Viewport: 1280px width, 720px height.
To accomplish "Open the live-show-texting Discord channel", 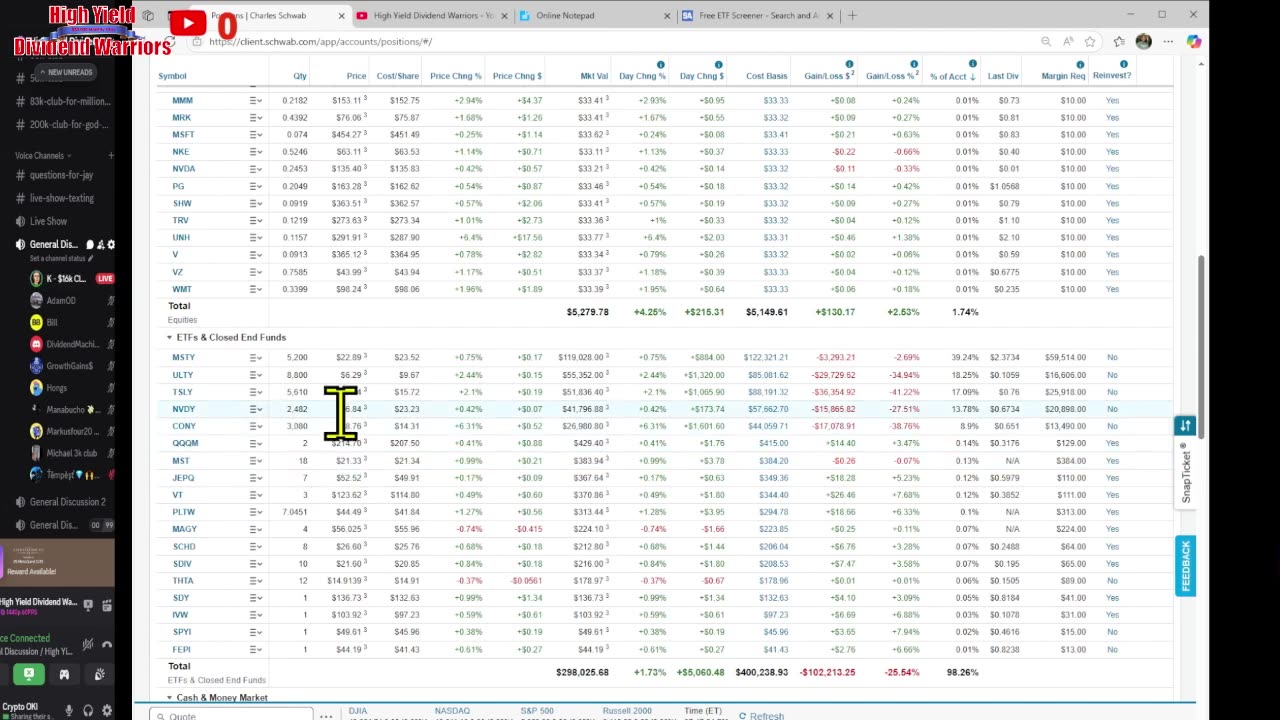I will tap(61, 199).
